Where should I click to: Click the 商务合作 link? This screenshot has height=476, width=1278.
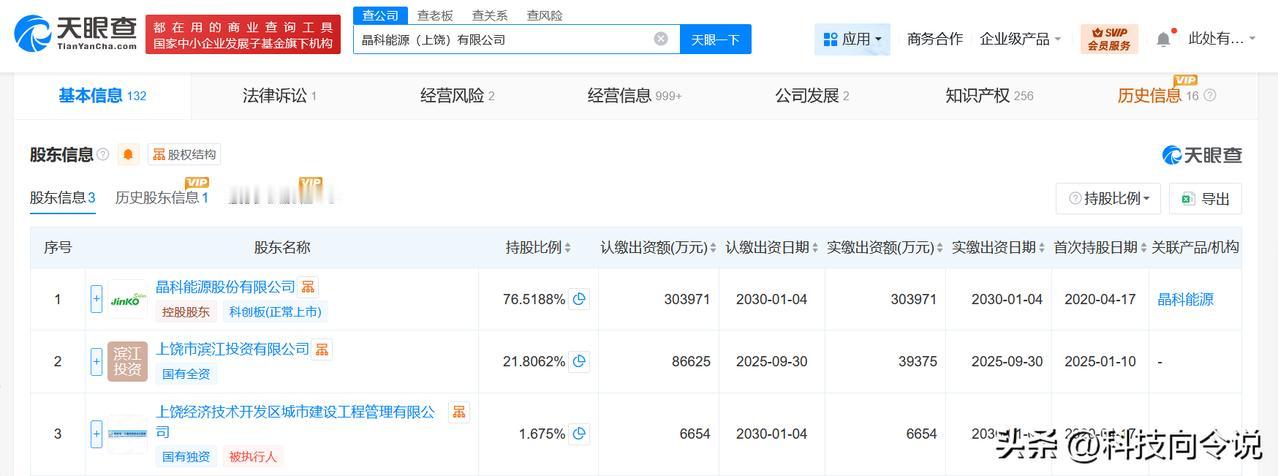[935, 39]
